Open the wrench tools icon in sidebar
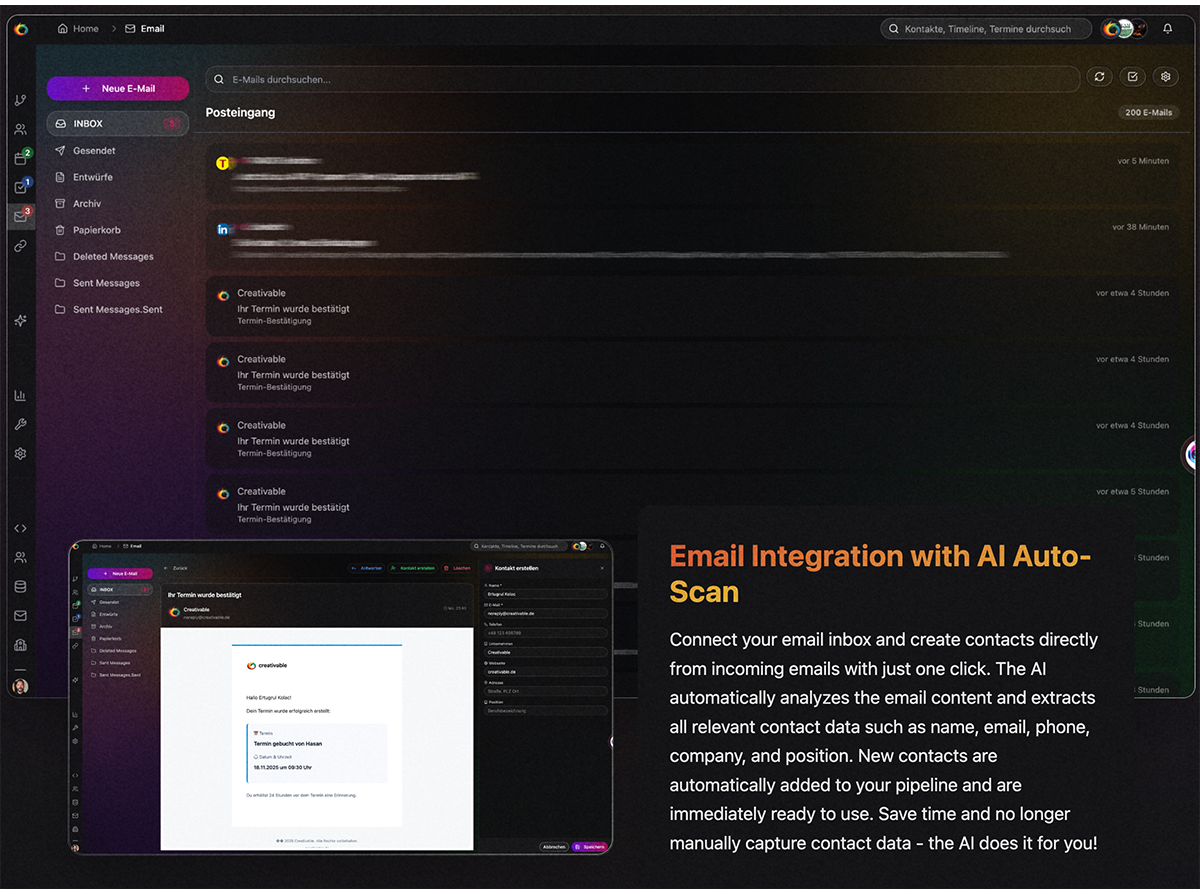The height and width of the screenshot is (894, 1200). [20, 424]
